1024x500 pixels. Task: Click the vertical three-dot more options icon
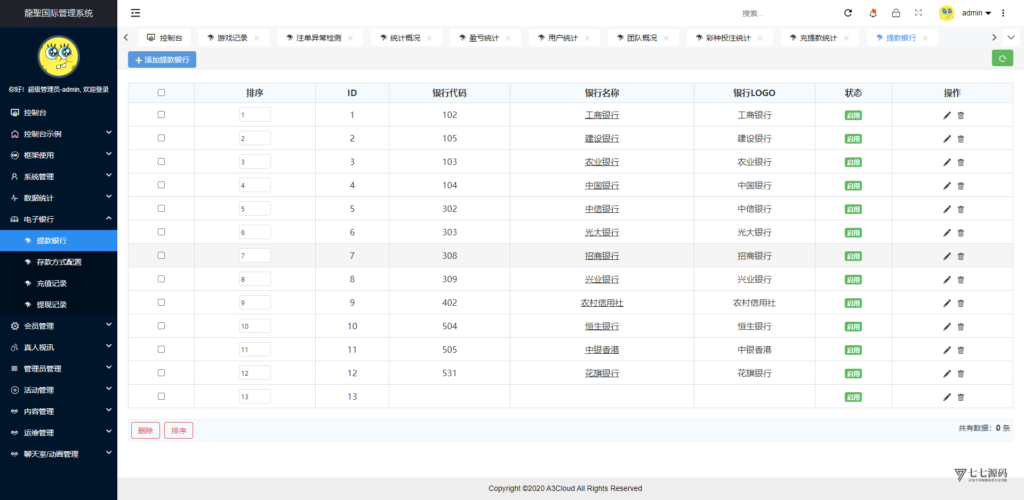1003,13
